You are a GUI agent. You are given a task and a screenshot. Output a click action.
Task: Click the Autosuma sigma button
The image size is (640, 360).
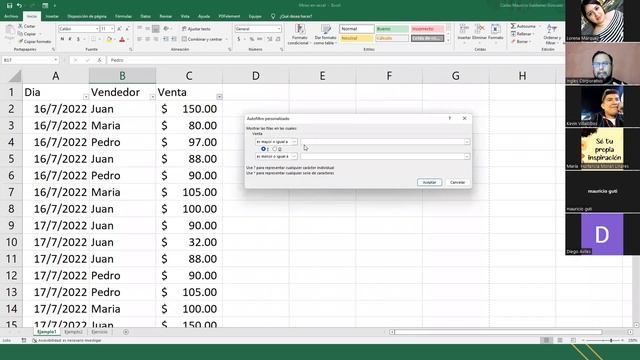(523, 26)
